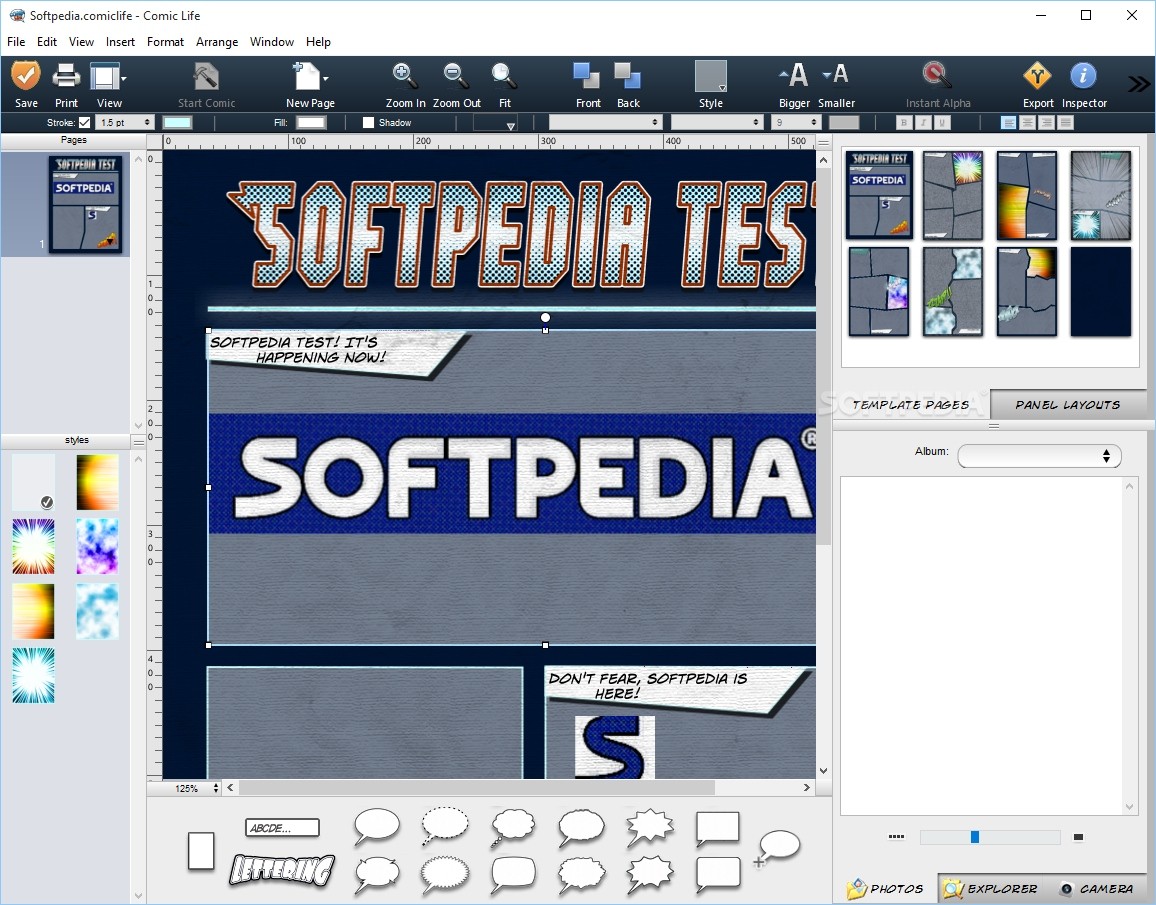Toggle italic text formatting
This screenshot has width=1156, height=905.
pos(922,122)
